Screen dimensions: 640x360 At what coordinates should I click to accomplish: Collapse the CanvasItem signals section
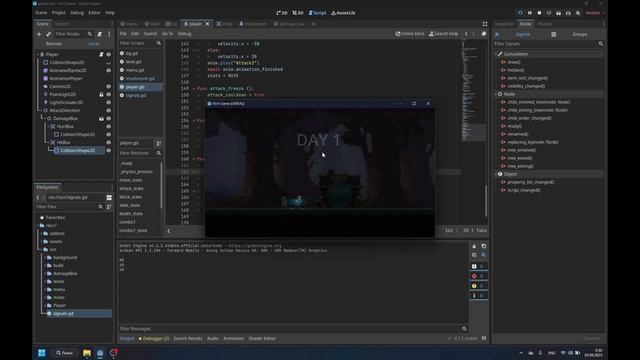(496, 54)
